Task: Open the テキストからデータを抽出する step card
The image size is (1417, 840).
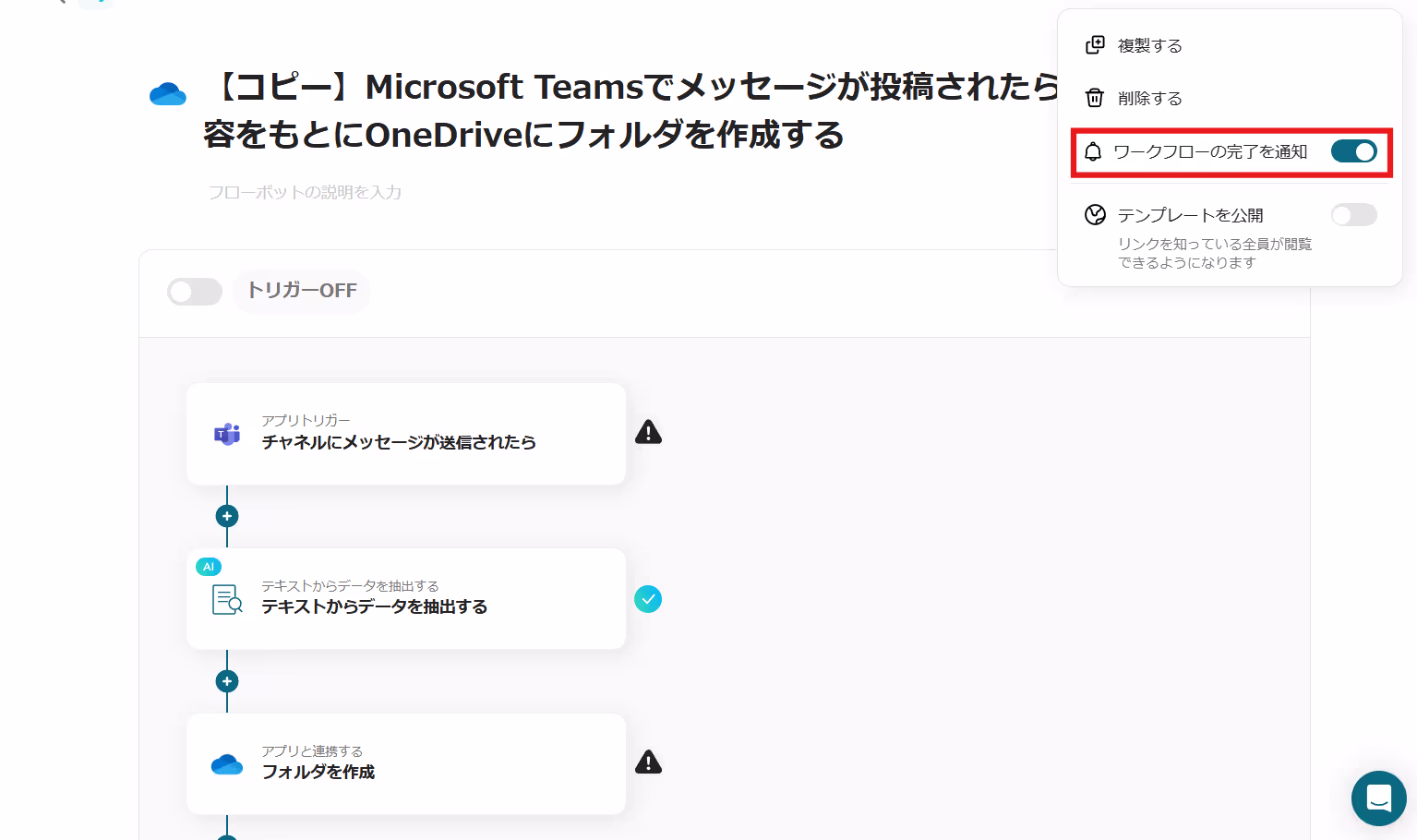Action: coord(406,599)
